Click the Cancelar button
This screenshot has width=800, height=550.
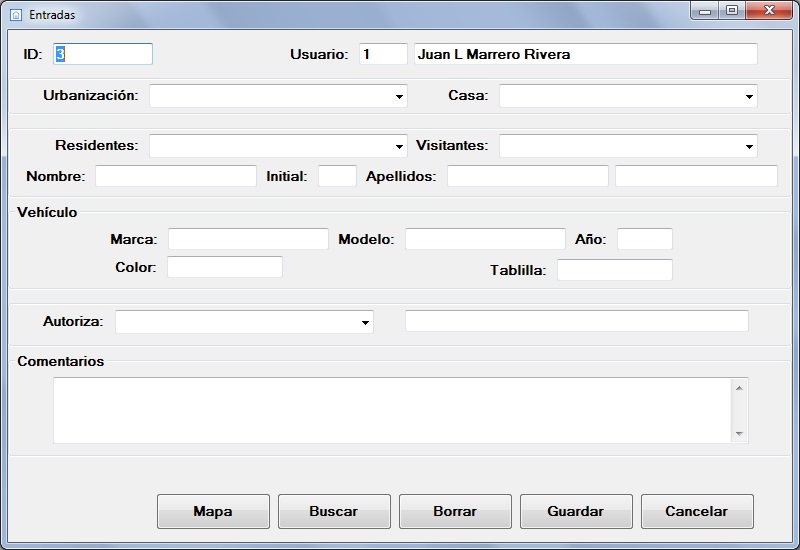point(697,511)
